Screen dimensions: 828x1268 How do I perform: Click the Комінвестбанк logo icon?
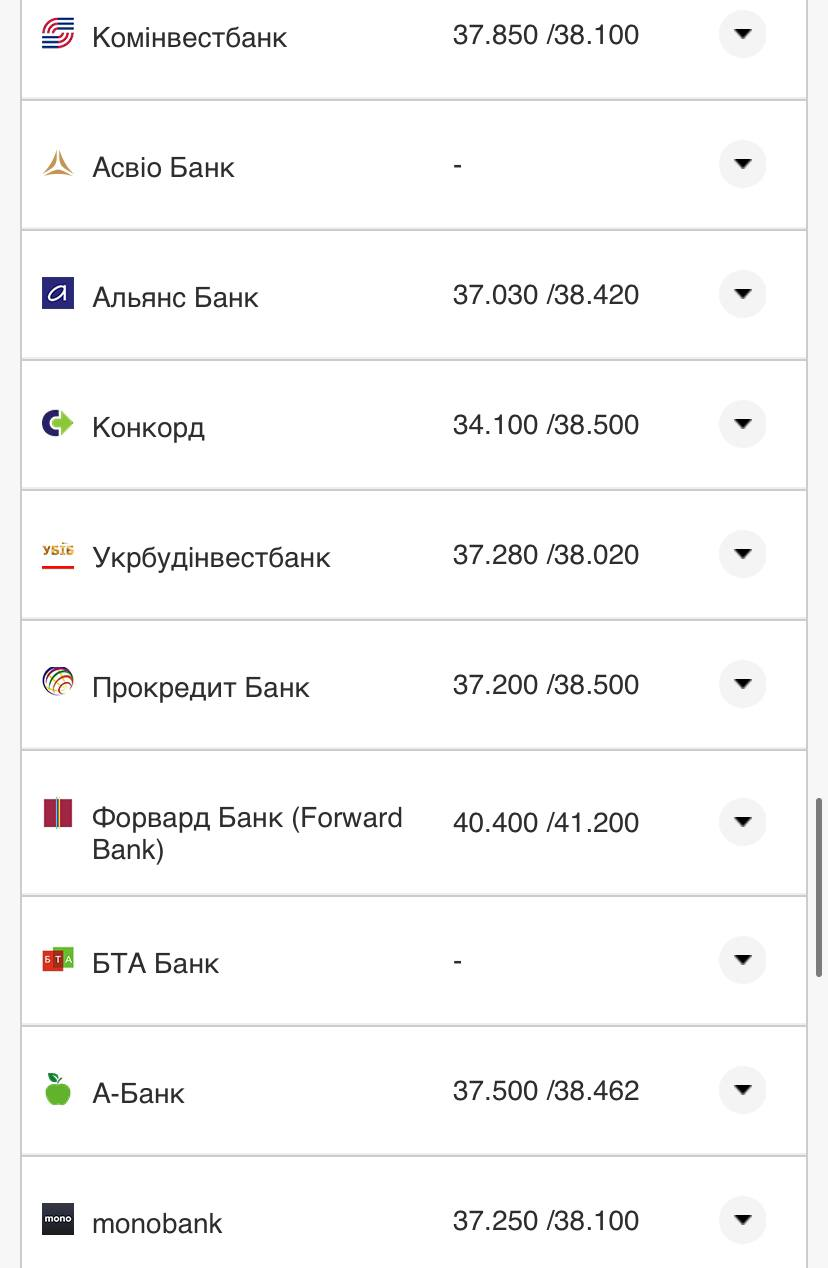tap(58, 35)
